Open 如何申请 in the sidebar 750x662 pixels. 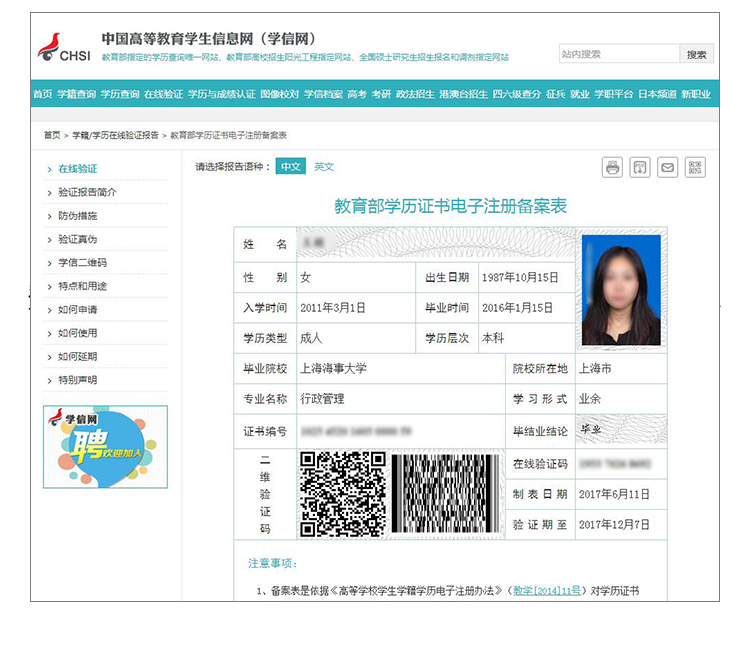(x=78, y=310)
